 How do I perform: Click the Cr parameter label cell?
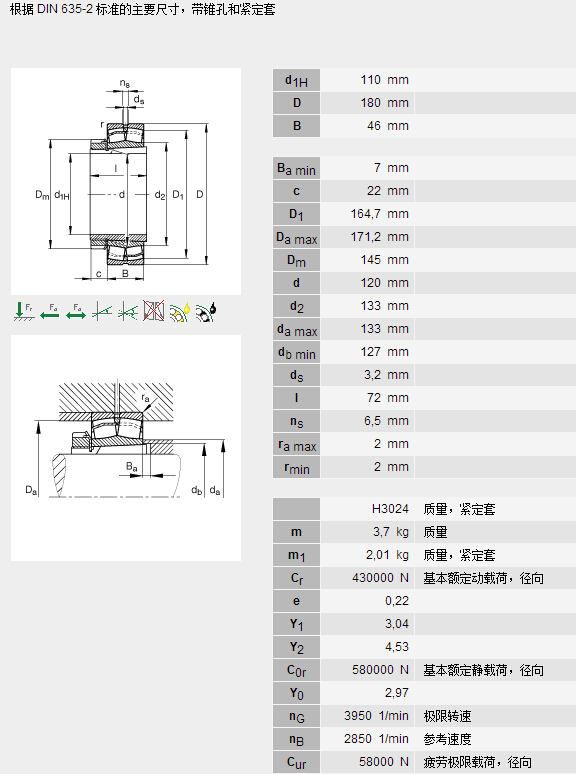pyautogui.click(x=296, y=578)
